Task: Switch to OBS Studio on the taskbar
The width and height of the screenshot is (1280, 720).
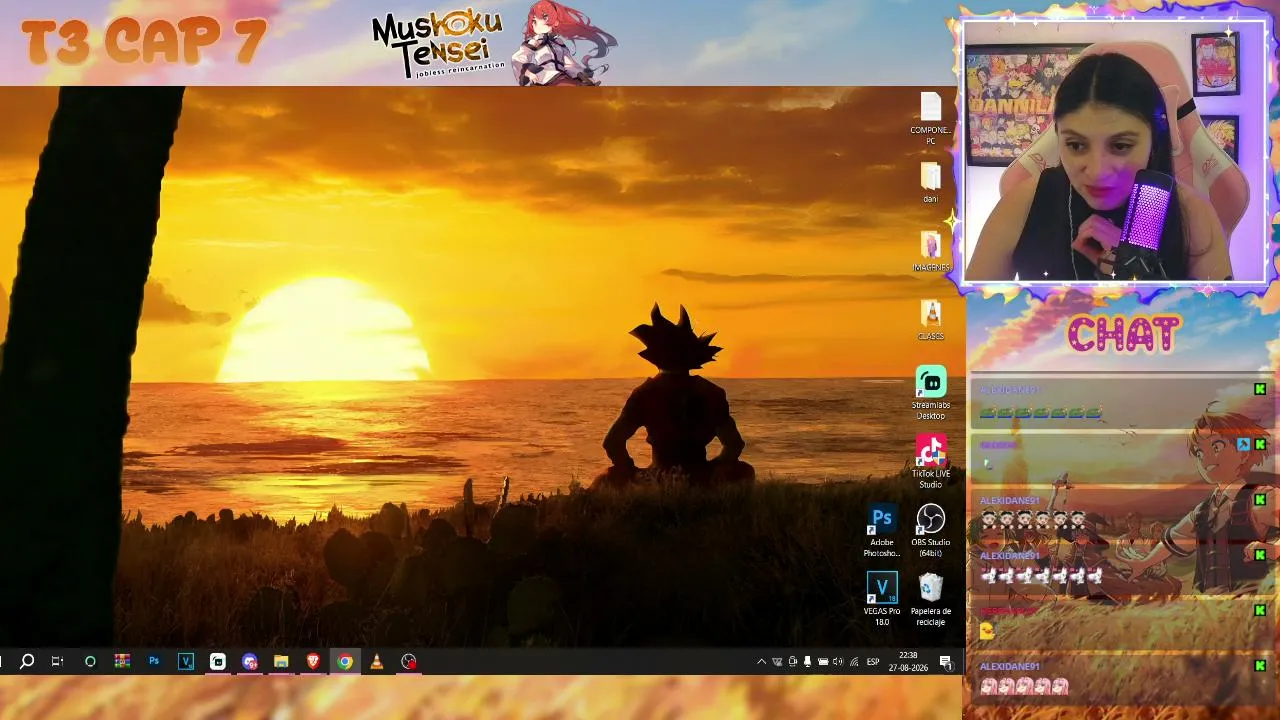Action: 409,661
